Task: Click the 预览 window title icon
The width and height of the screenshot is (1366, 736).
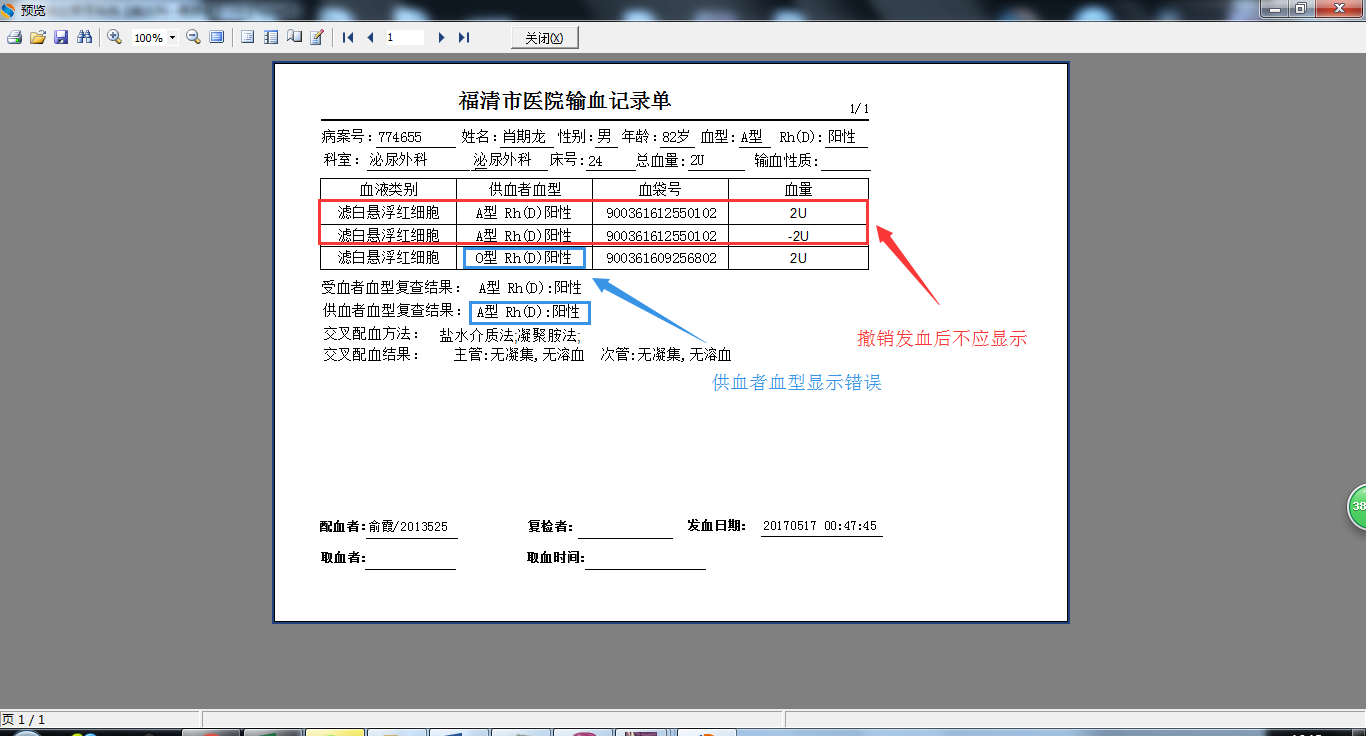Action: tap(9, 9)
